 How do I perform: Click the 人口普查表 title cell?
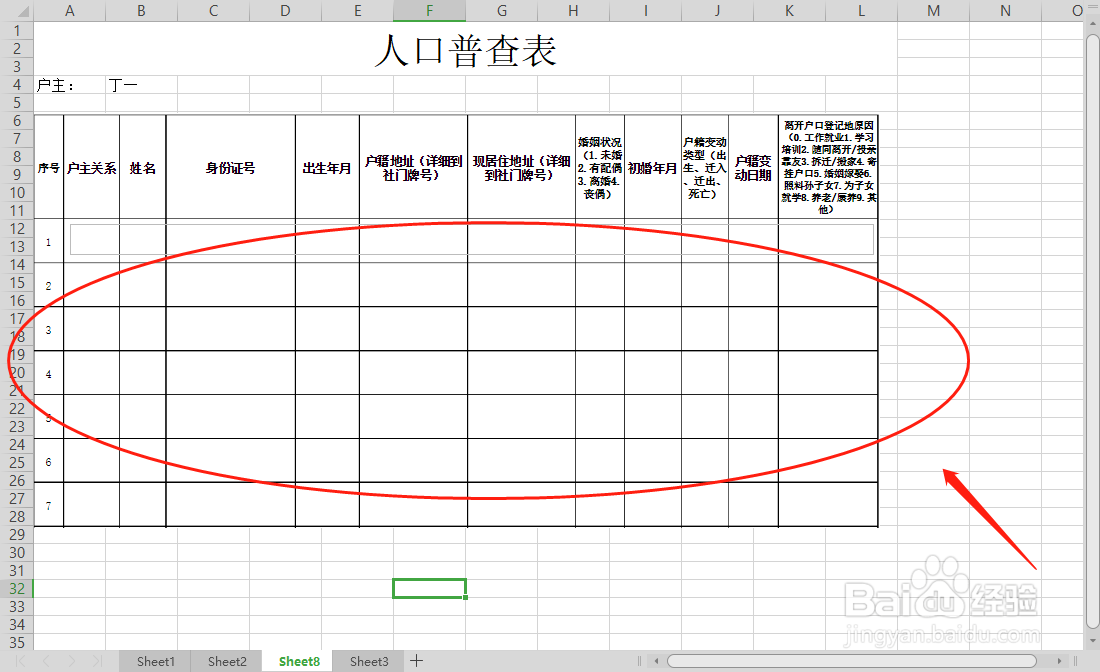point(465,50)
